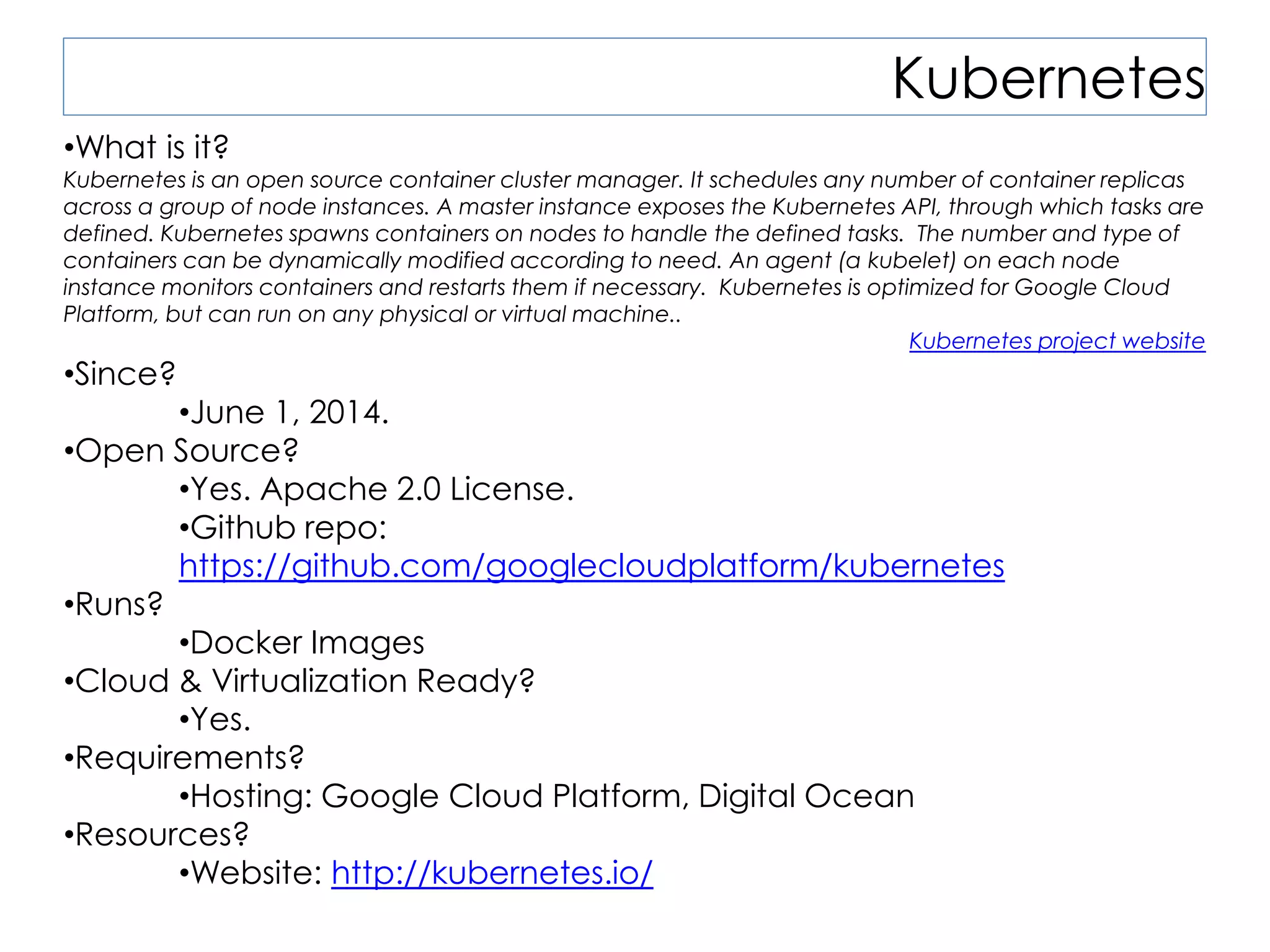Click the 'Github repo:' label

(283, 528)
